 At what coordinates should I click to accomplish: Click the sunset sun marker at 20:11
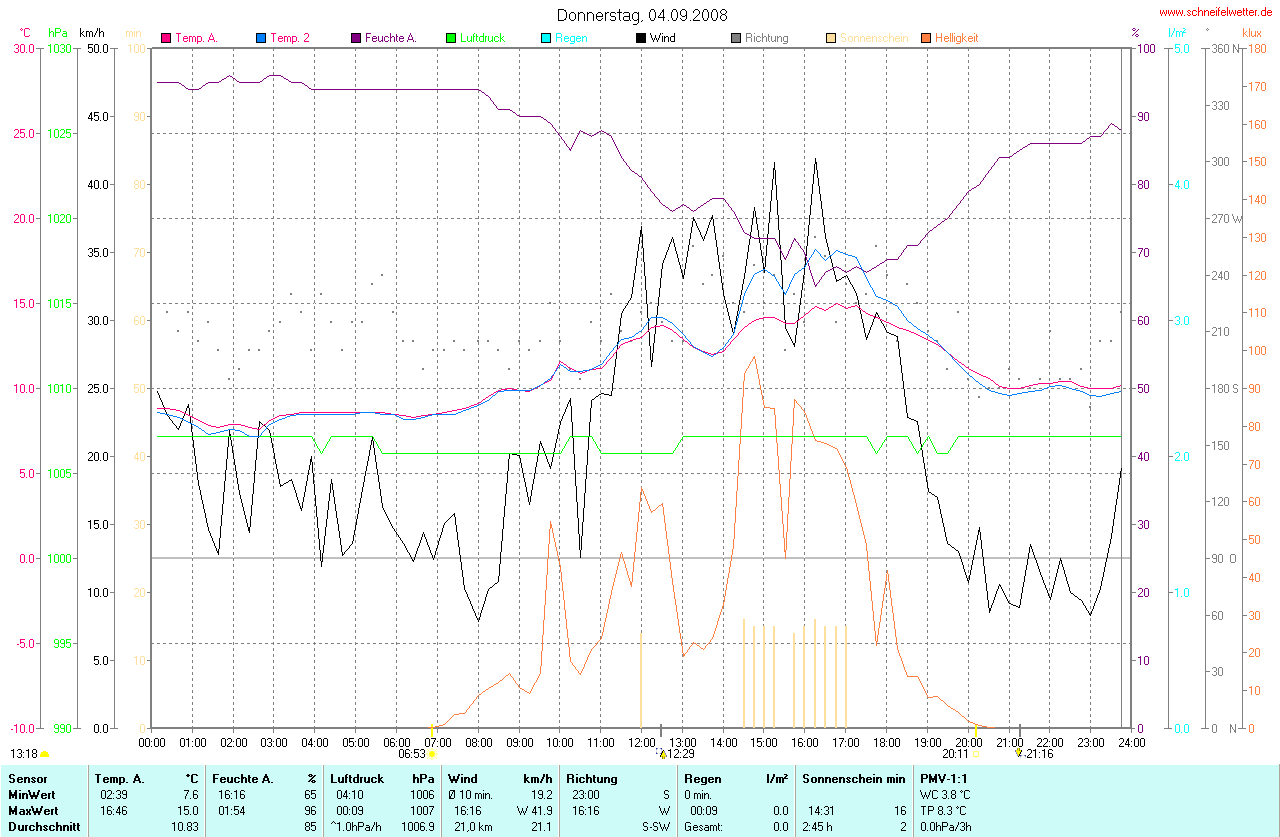coord(976,753)
